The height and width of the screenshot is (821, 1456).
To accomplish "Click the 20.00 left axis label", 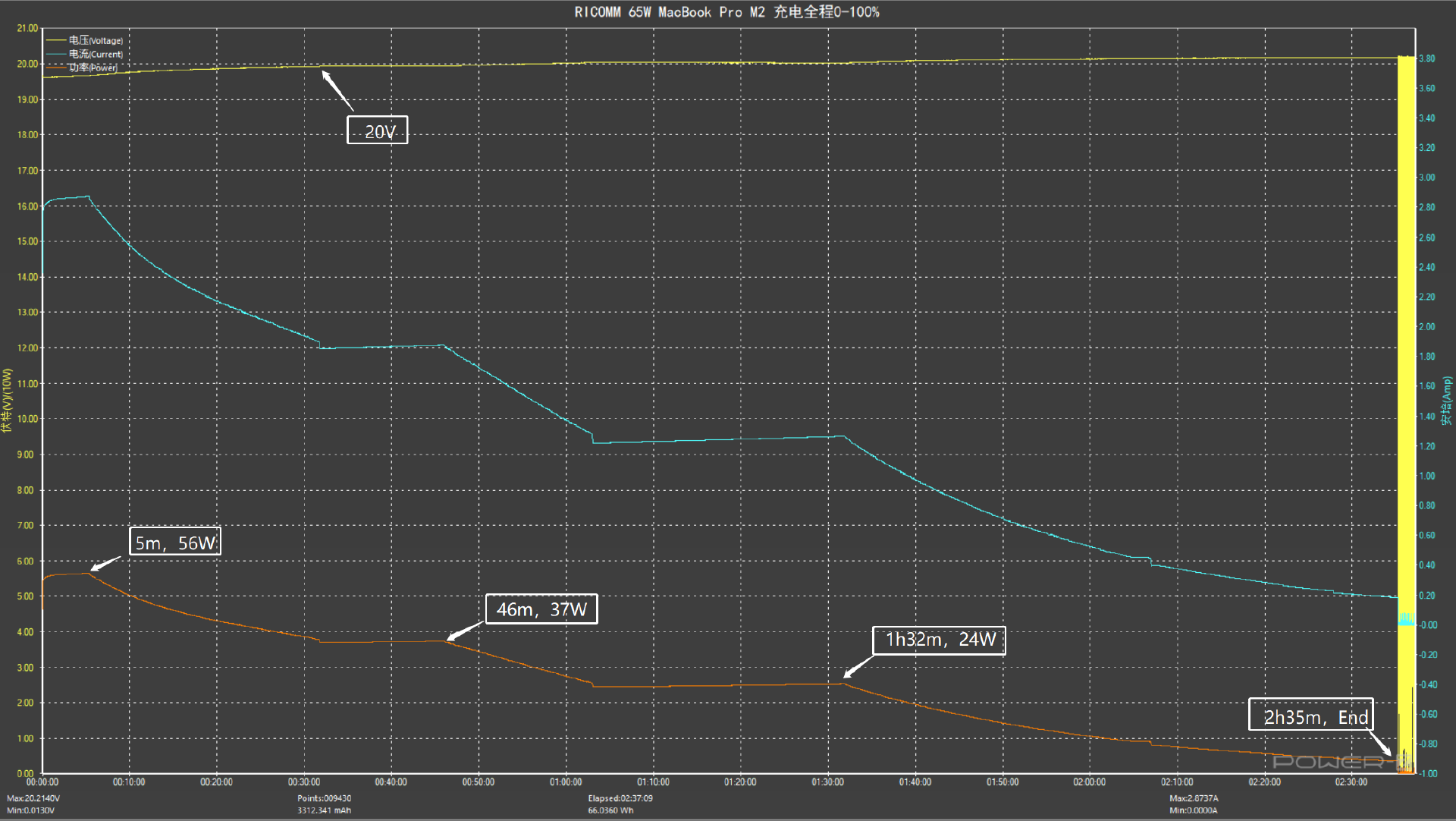I will point(27,64).
